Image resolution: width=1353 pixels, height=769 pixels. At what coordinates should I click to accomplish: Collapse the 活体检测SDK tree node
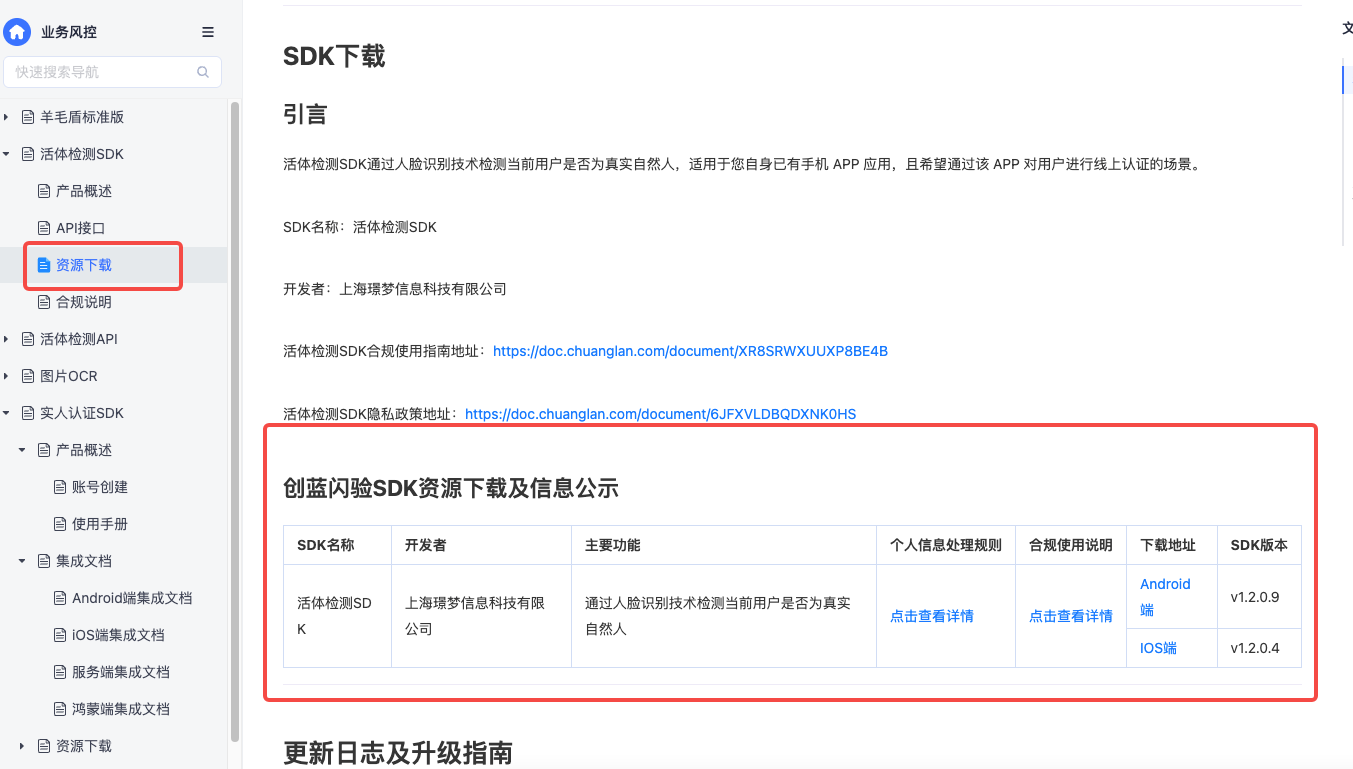click(x=7, y=154)
